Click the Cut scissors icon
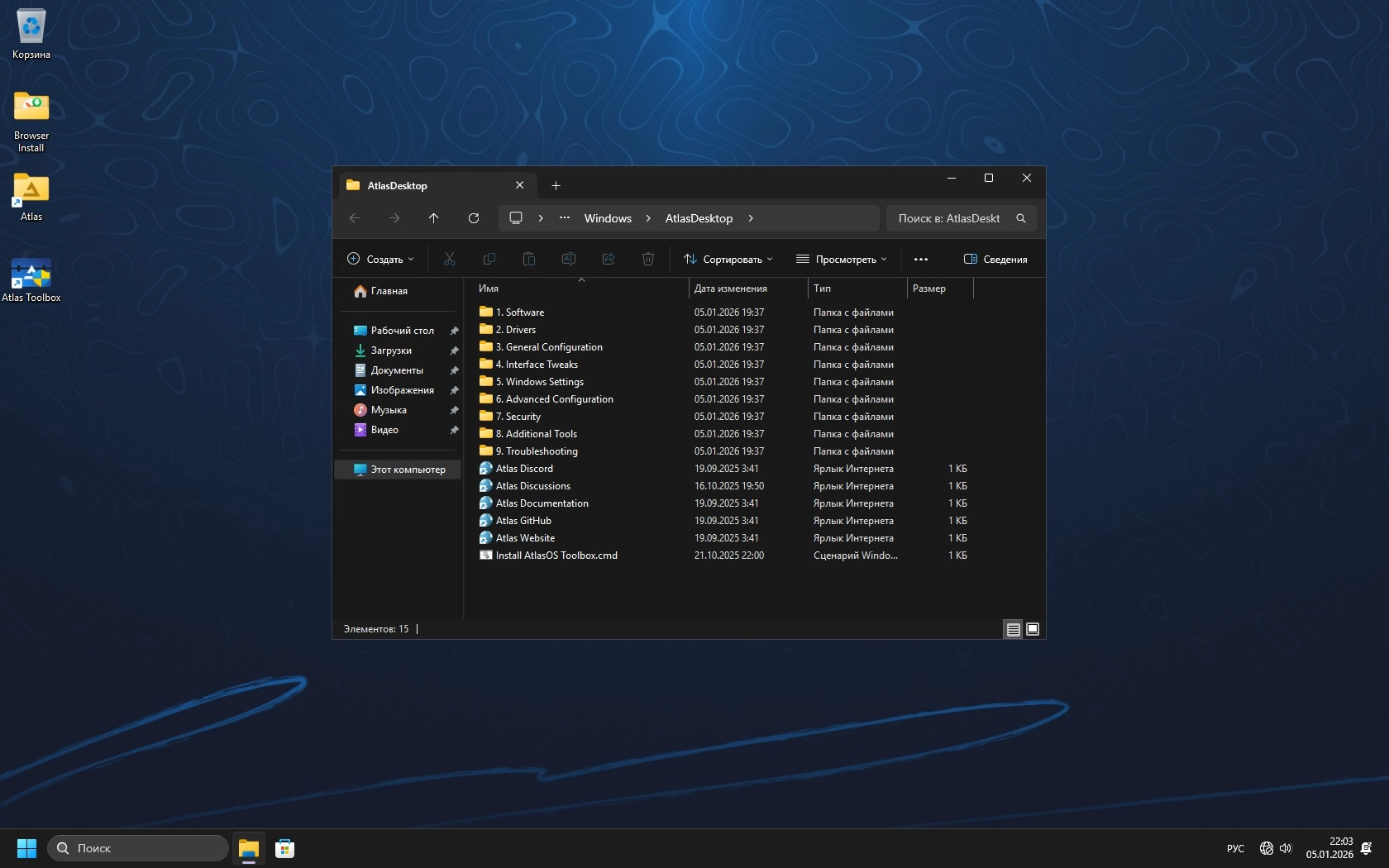Viewport: 1389px width, 868px height. [450, 260]
